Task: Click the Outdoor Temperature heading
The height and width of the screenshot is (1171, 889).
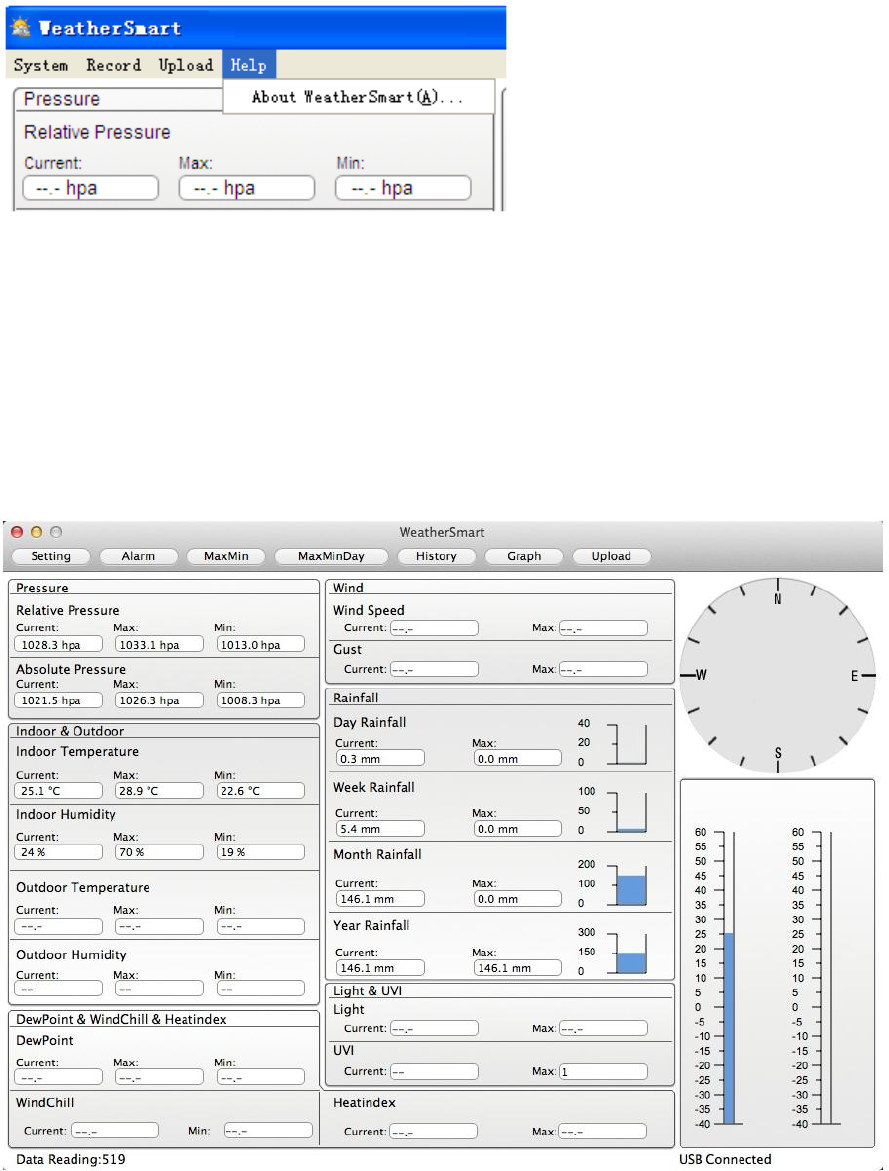Action: click(83, 887)
